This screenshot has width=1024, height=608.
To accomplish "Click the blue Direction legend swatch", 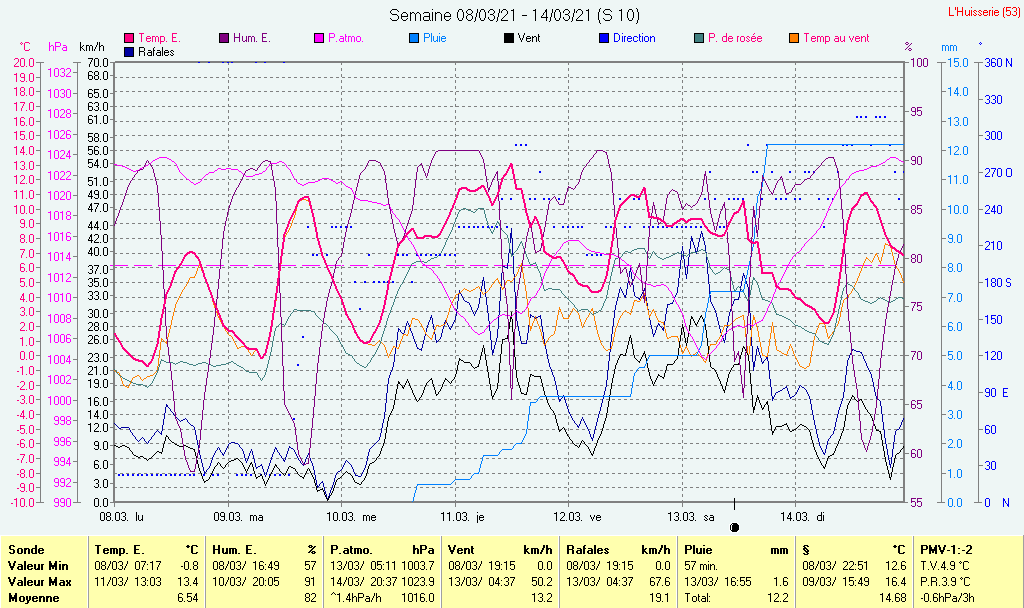I will pyautogui.click(x=604, y=39).
